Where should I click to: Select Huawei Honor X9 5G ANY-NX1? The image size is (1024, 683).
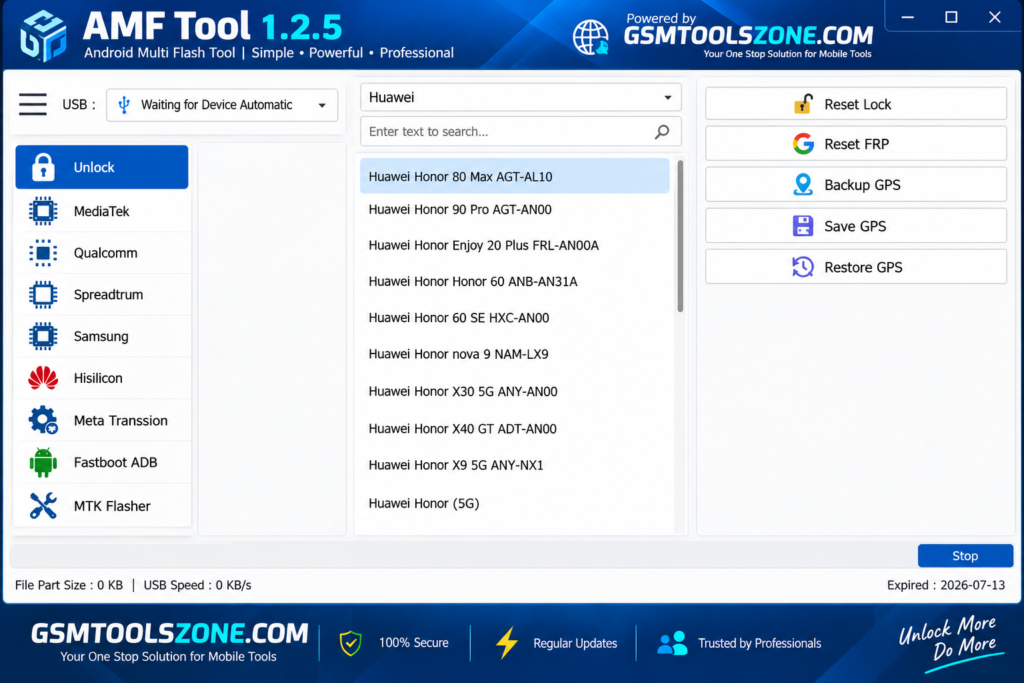(515, 465)
